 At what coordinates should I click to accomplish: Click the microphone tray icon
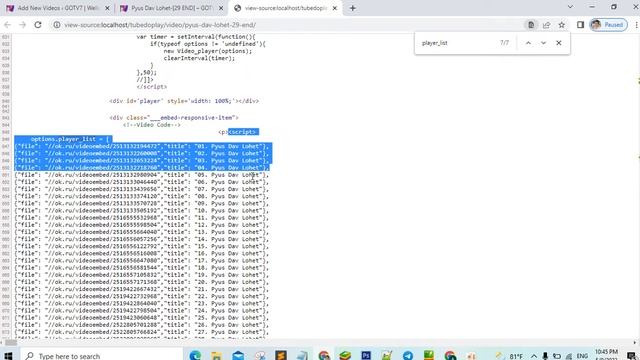[x=545, y=356]
